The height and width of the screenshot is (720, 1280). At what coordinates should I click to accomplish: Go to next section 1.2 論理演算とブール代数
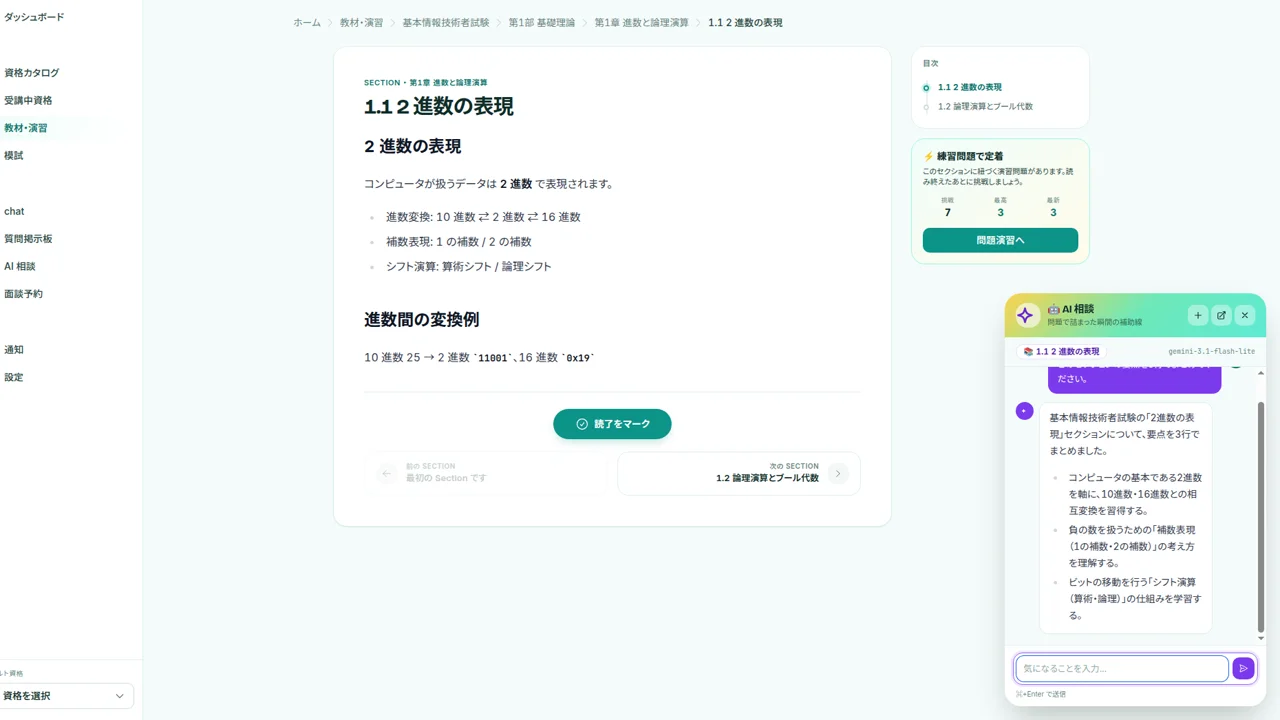click(739, 473)
